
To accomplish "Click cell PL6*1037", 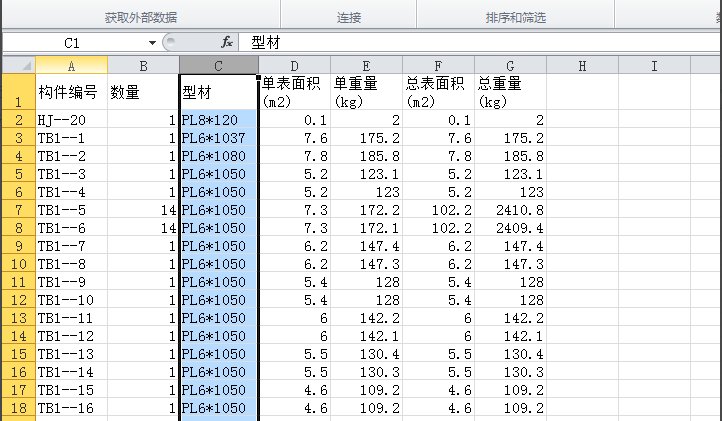I will 219,138.
